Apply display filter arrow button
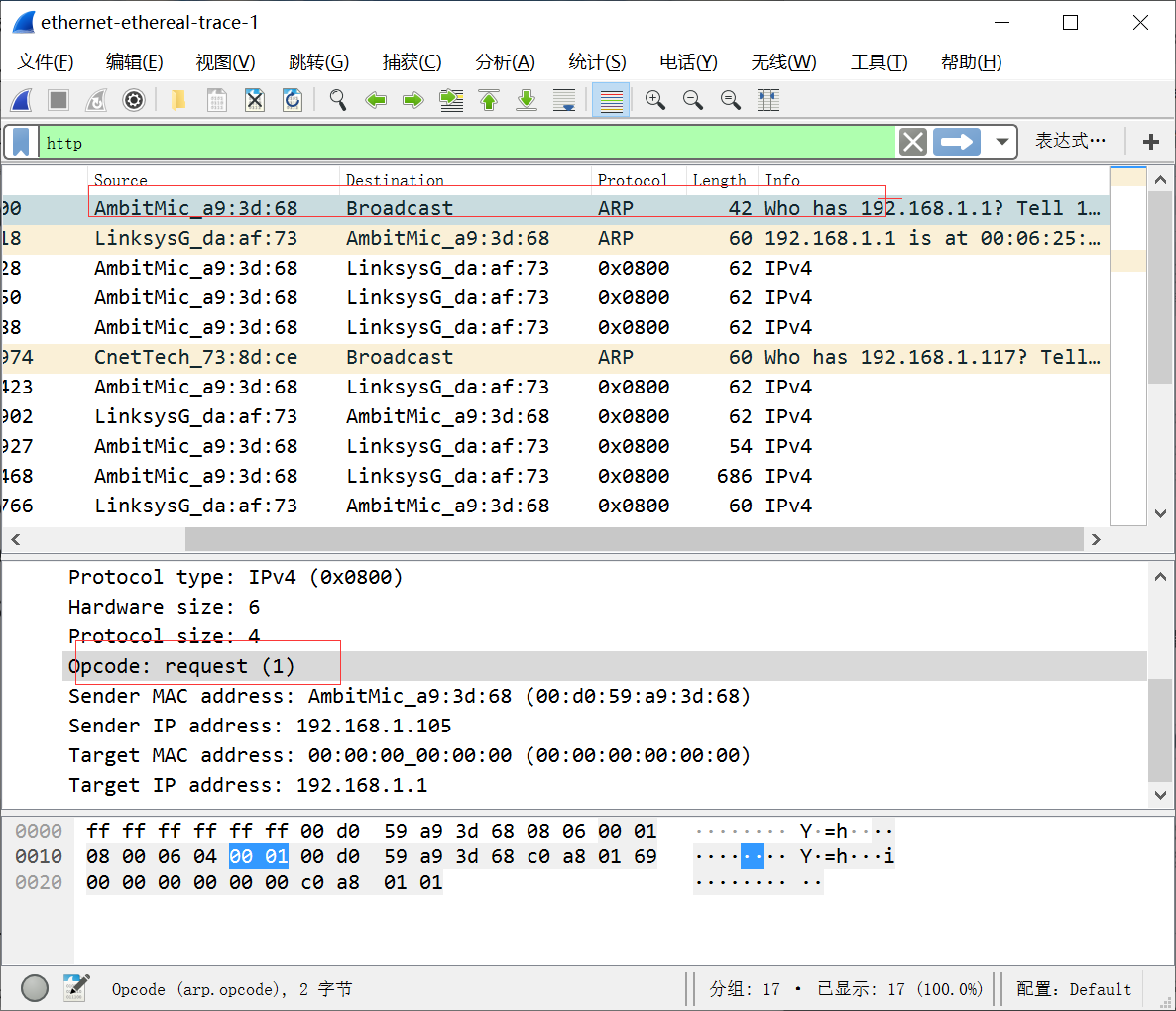Screen dimensions: 1176x1011 [956, 142]
